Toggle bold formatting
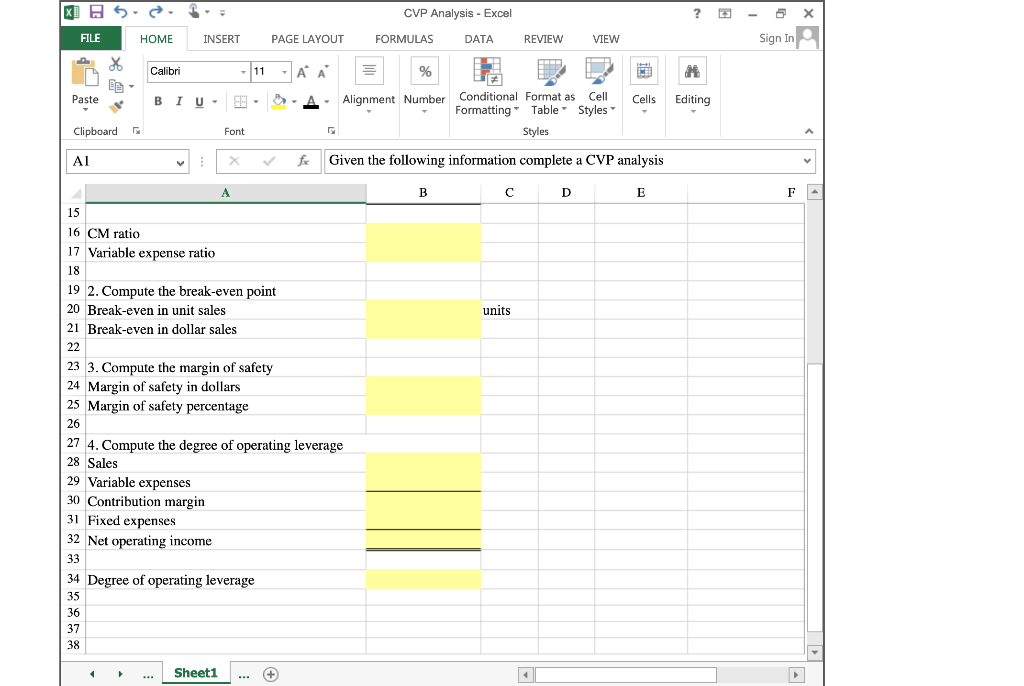Image resolution: width=1024 pixels, height=686 pixels. coord(157,101)
